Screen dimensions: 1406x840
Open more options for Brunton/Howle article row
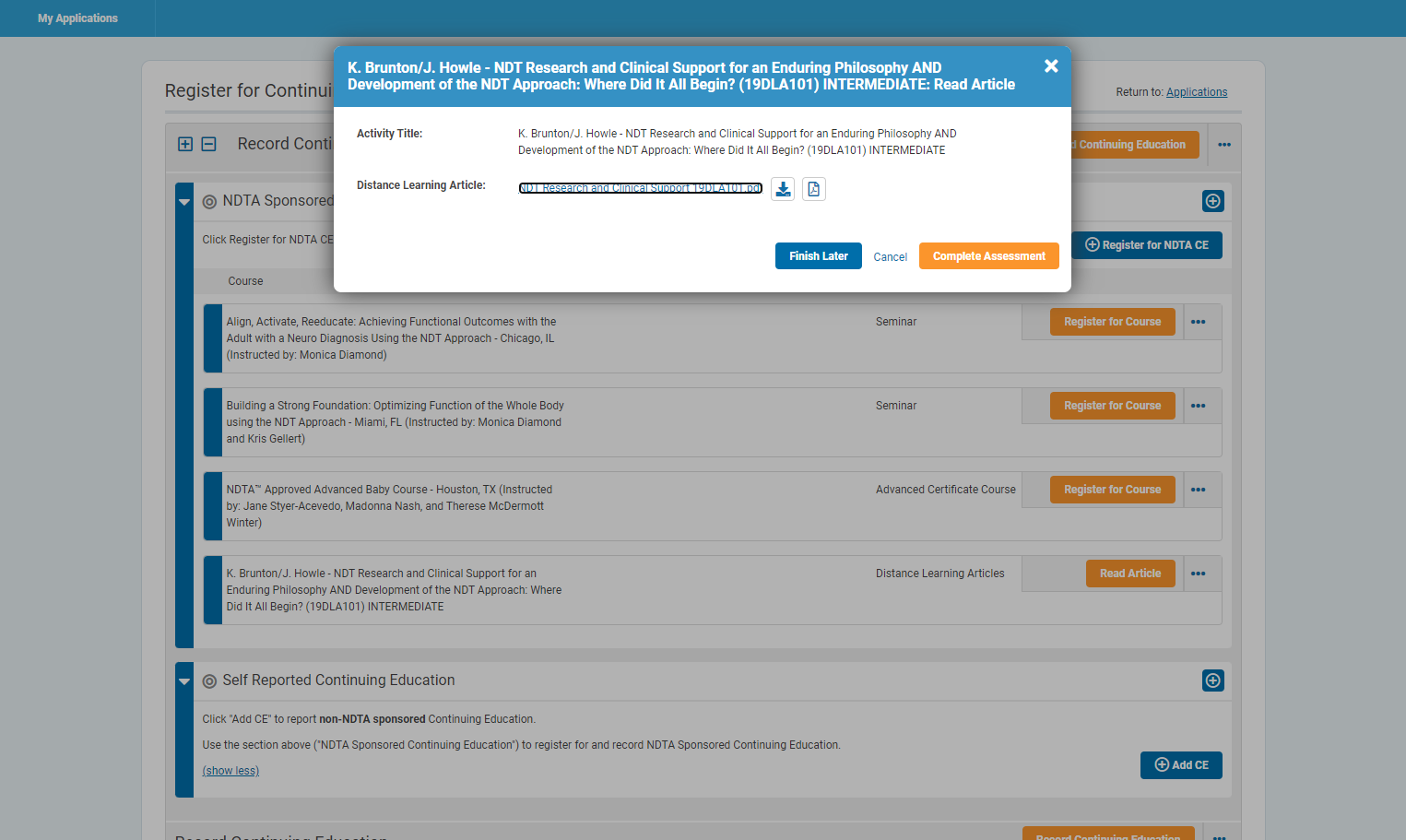pyautogui.click(x=1199, y=574)
